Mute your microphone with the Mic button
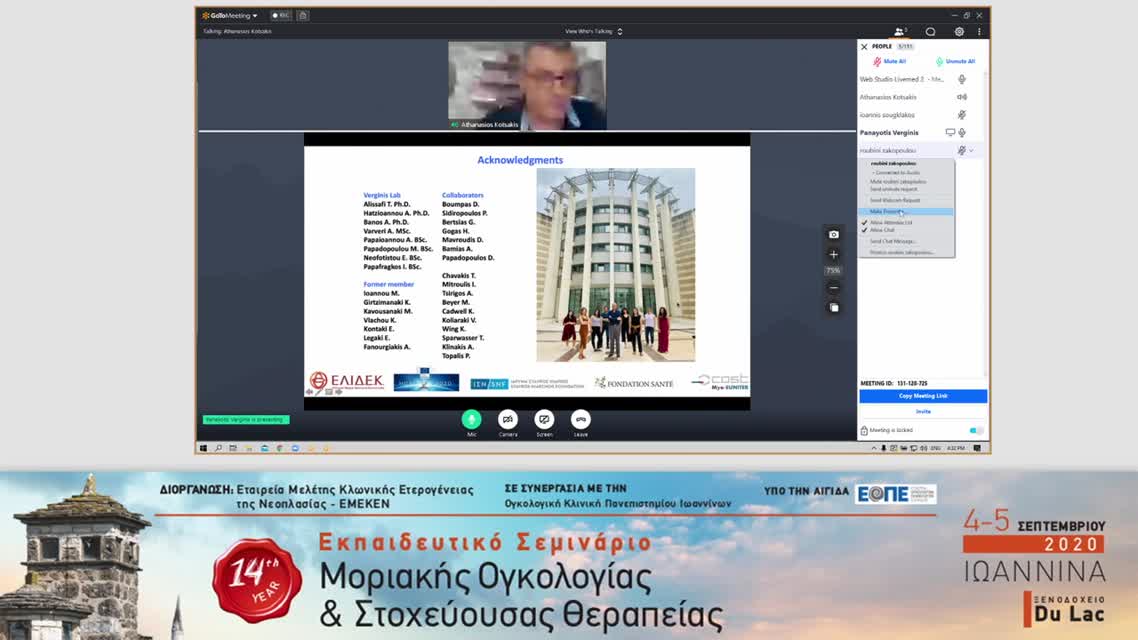 point(470,420)
